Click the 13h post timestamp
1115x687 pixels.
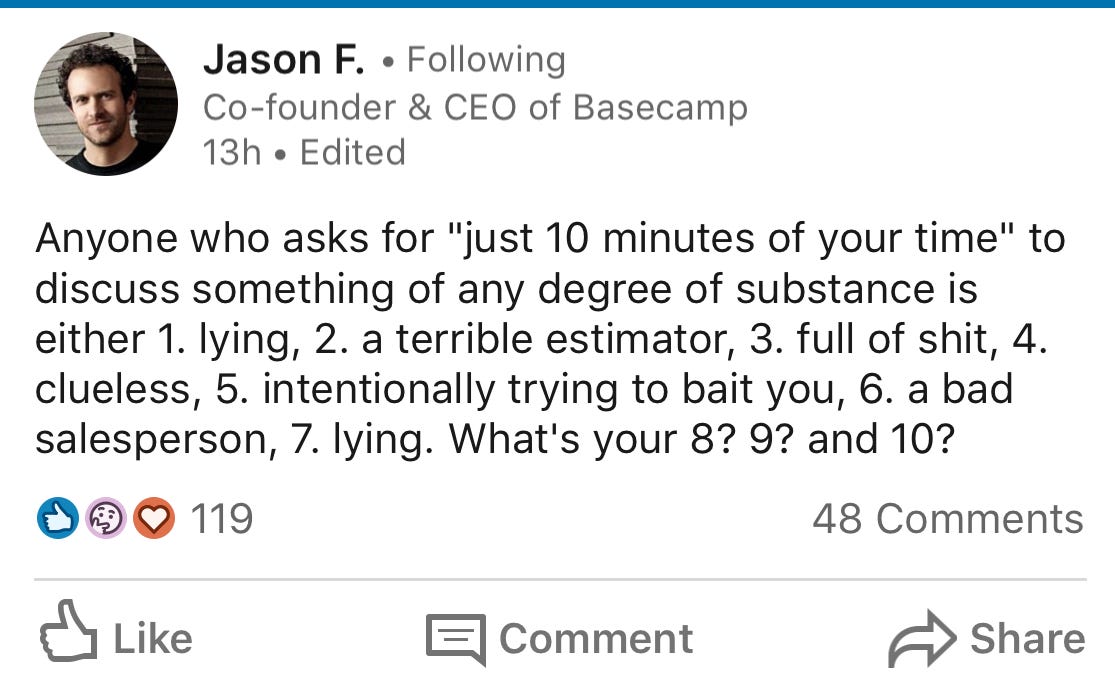point(232,153)
